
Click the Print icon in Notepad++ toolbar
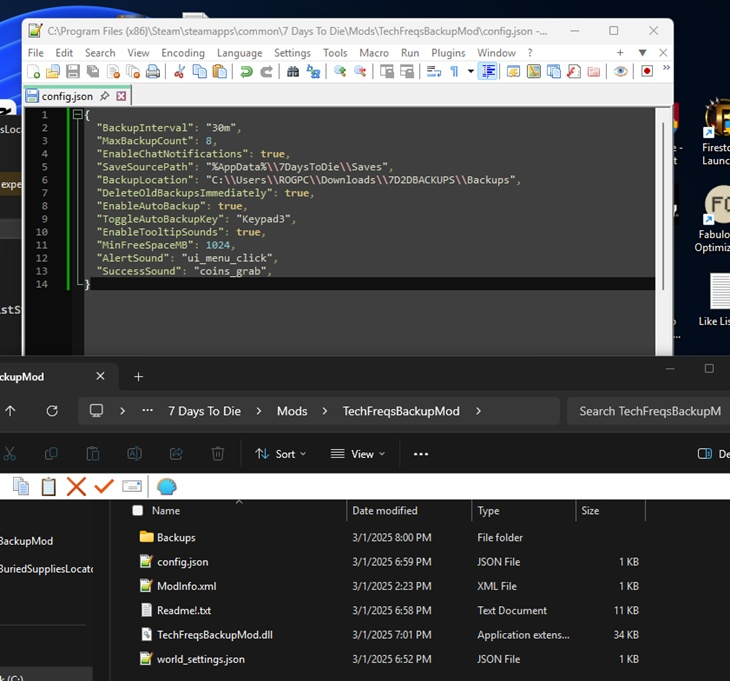(x=153, y=71)
